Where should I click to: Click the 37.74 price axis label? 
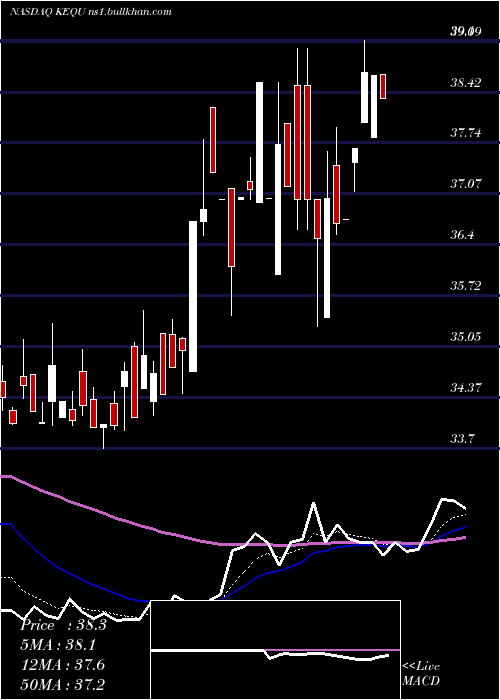[466, 133]
